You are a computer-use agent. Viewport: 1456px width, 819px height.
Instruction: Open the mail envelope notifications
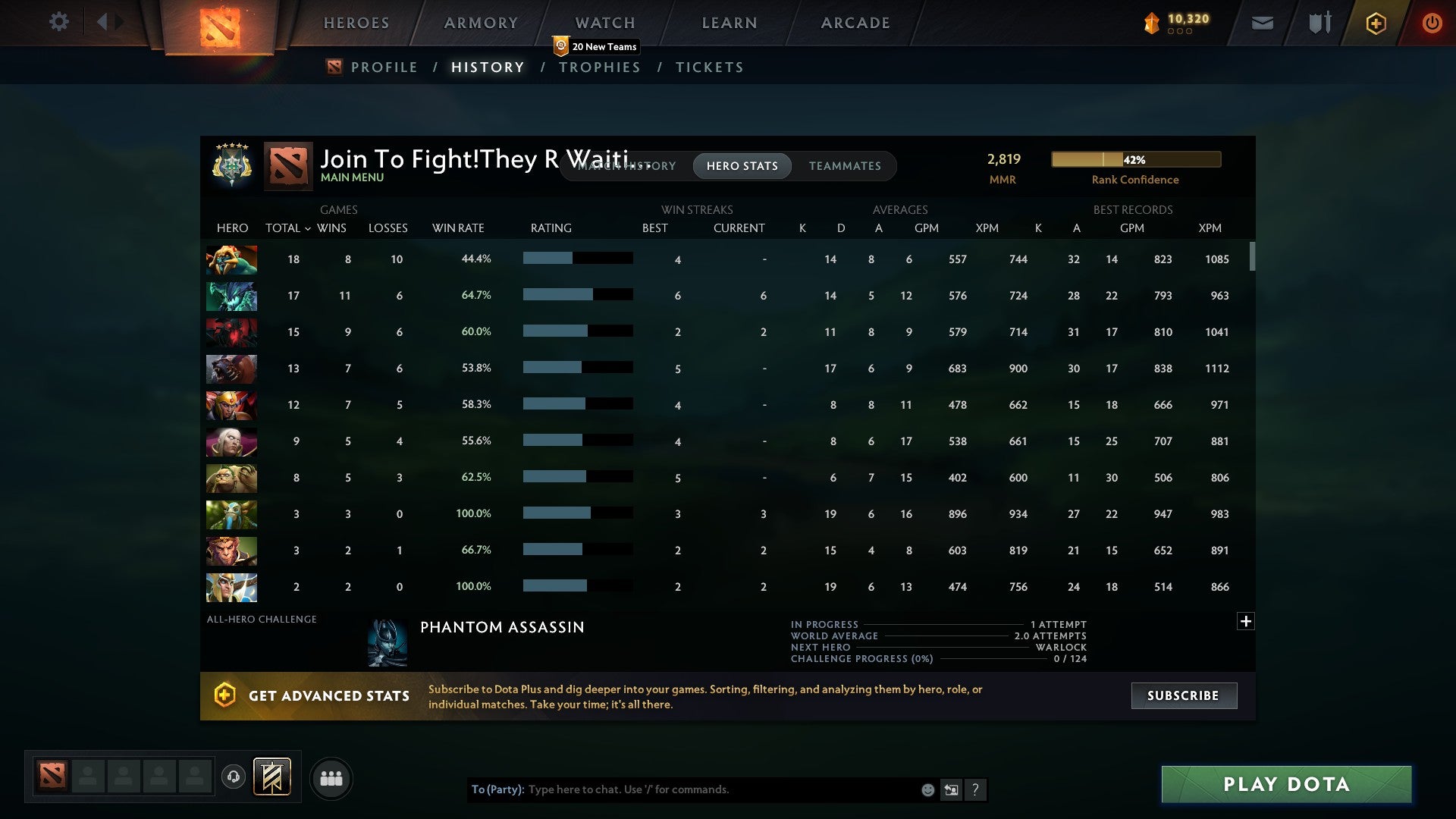[x=1262, y=23]
